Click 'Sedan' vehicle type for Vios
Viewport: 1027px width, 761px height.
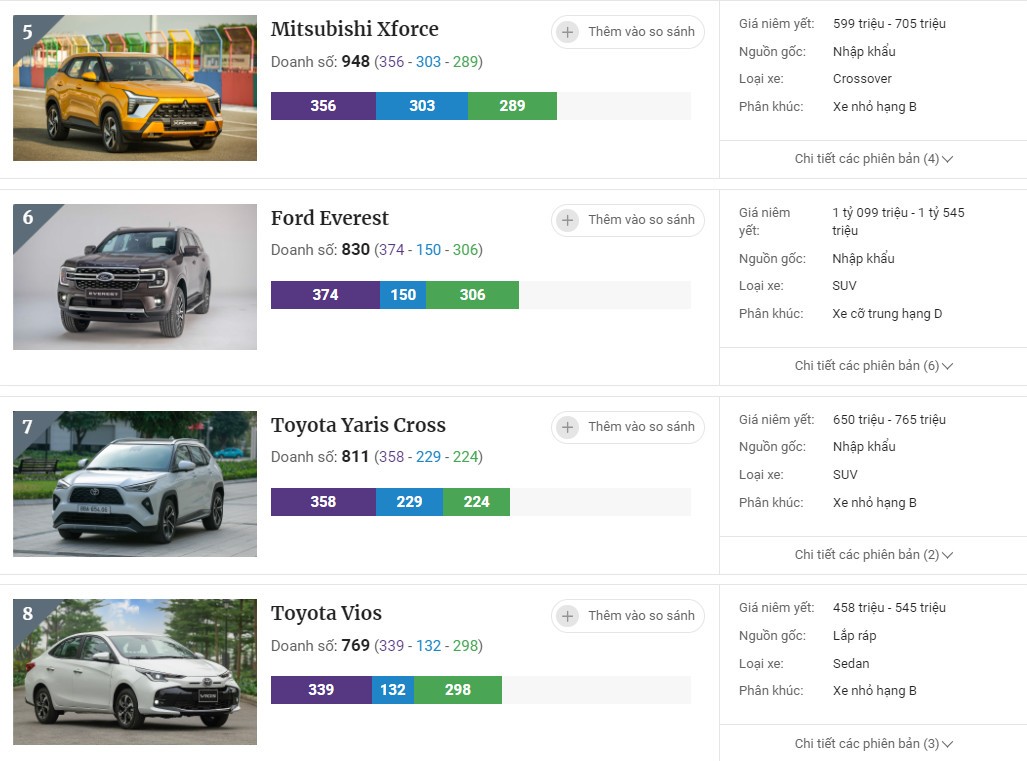point(851,663)
